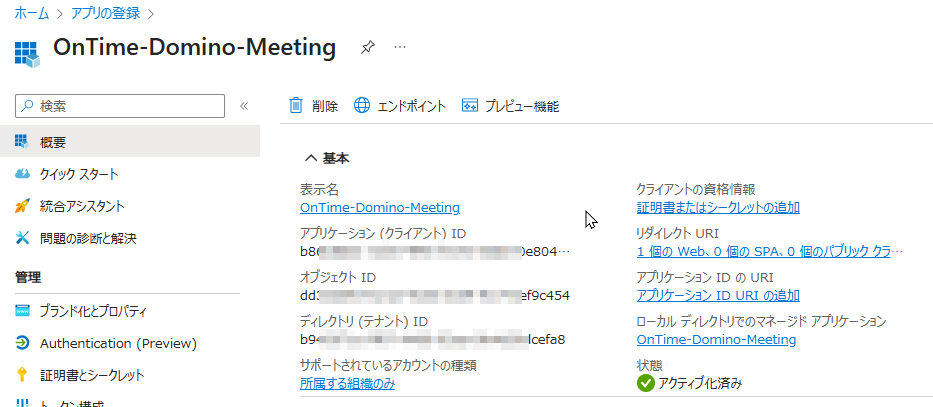This screenshot has height=407, width=933.
Task: Open プレビュー機能 icon in toolbar
Action: (470, 106)
